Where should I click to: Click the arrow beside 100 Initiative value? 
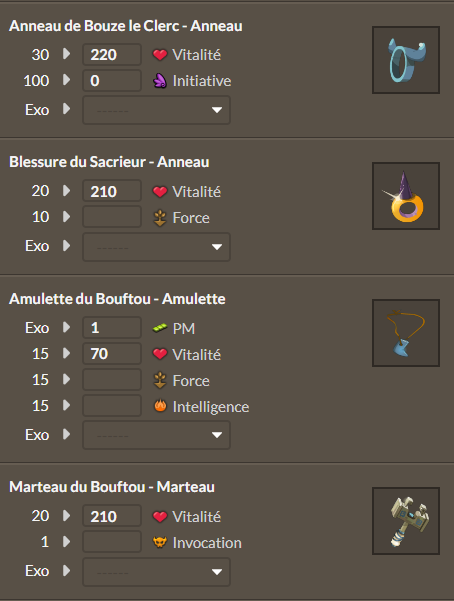[66, 80]
